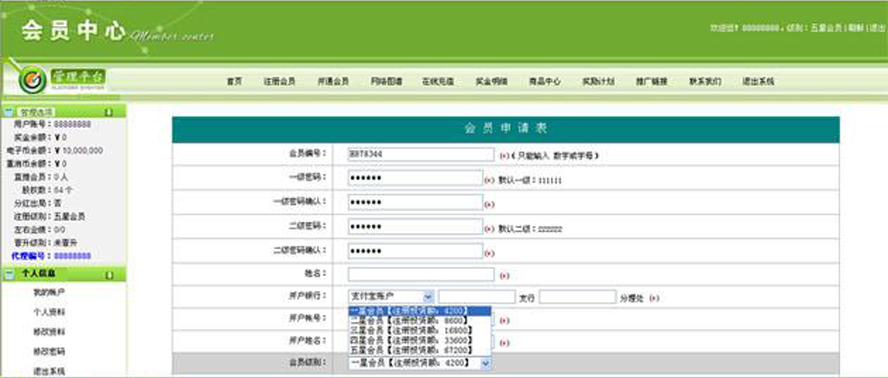The width and height of the screenshot is (888, 378).
Task: Click the 注册级别 五星会员 row in the sidebar
Action: coord(49,216)
